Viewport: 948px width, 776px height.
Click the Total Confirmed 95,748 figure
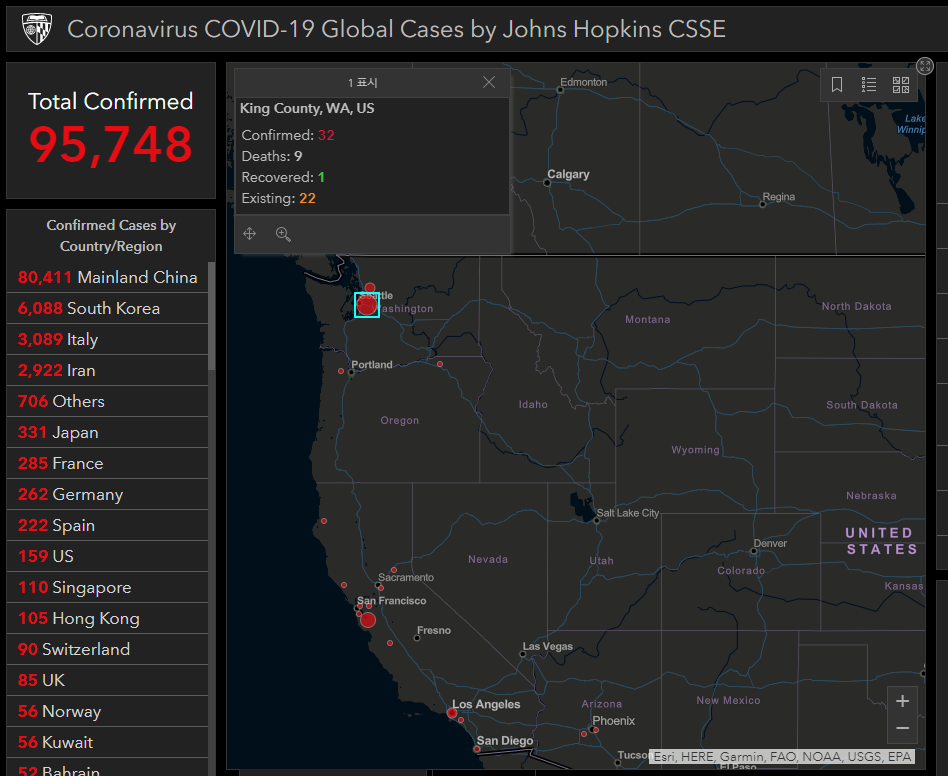tap(111, 145)
